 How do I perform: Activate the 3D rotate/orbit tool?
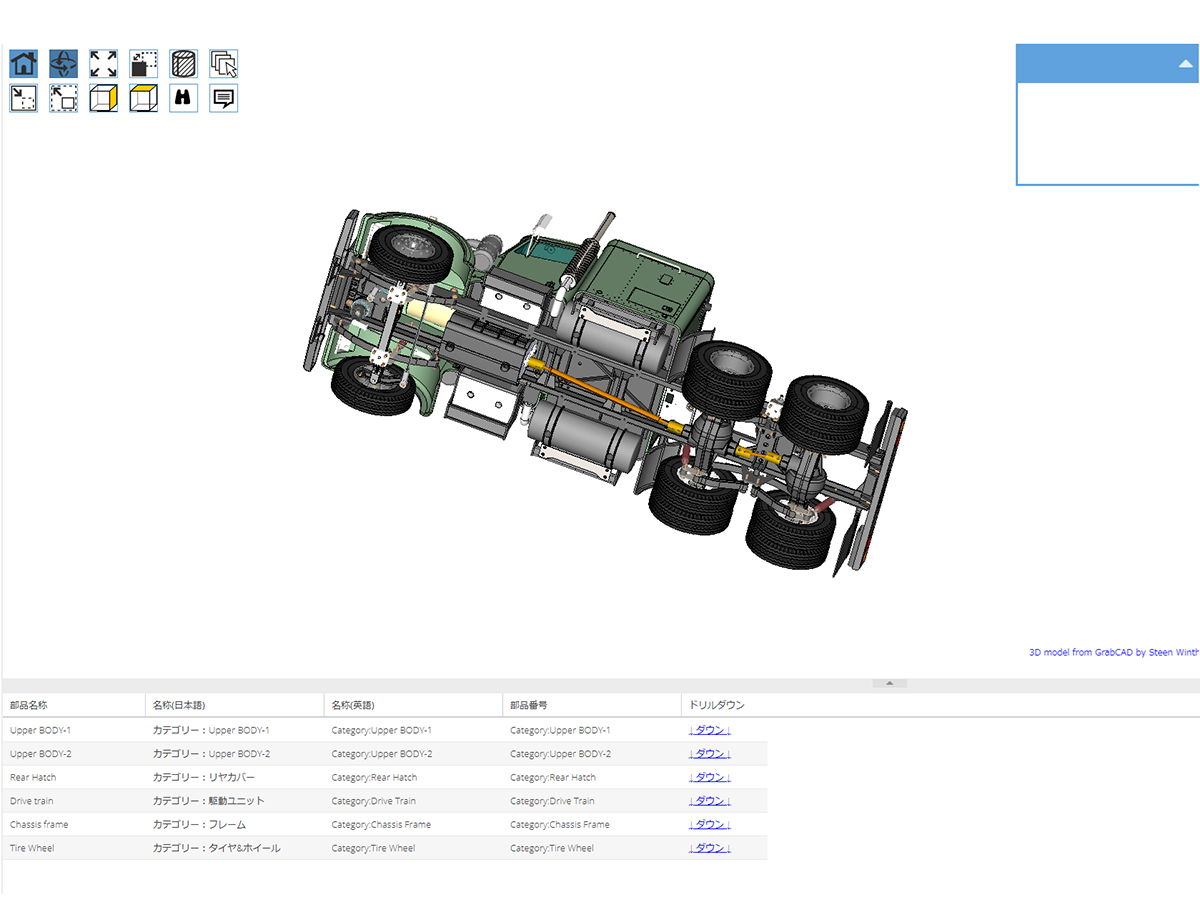[x=64, y=64]
